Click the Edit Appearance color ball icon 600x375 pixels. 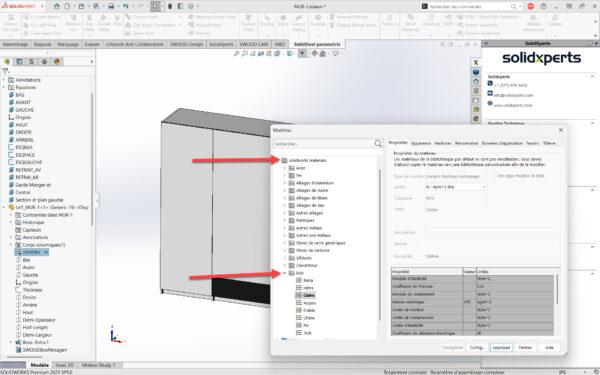tap(315, 54)
